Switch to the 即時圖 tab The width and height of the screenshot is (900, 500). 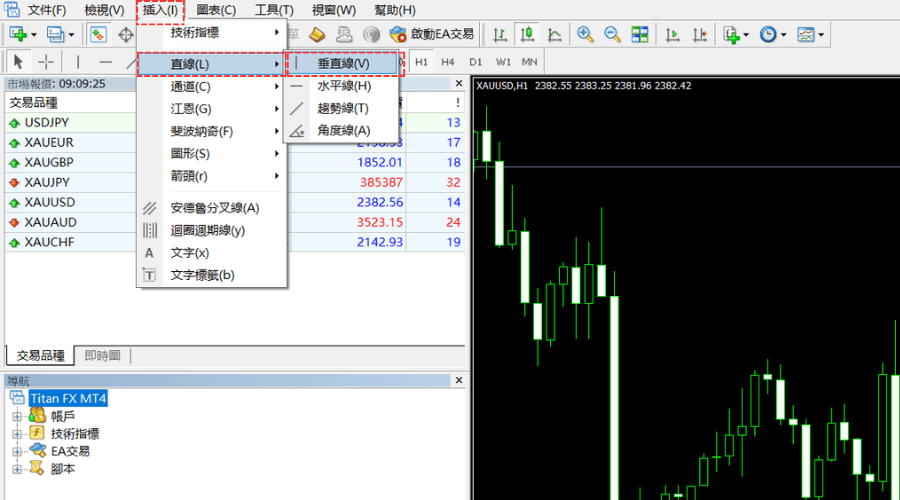[102, 356]
